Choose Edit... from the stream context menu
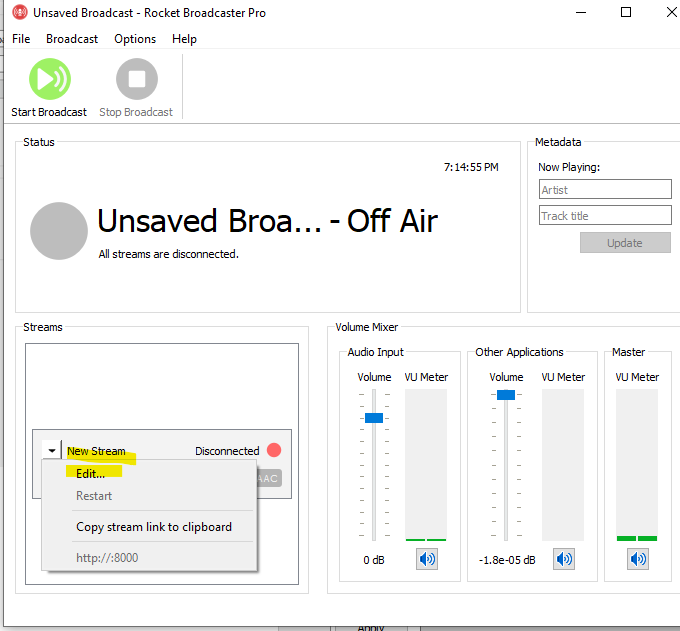Image resolution: width=680 pixels, height=631 pixels. [x=149, y=474]
